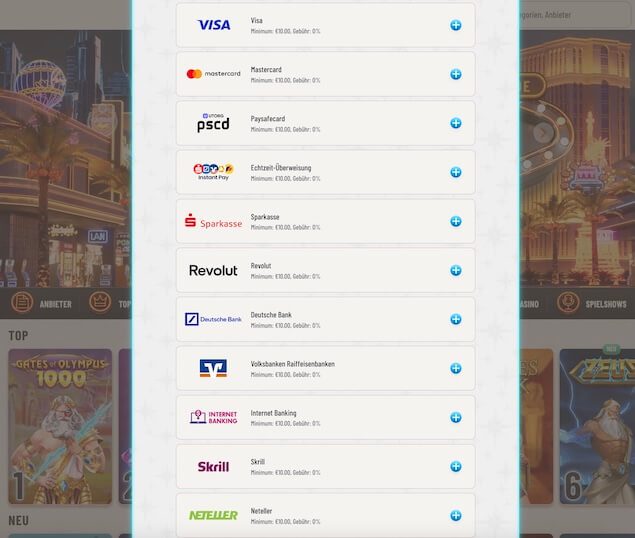
Task: Click the Skrill logo
Action: [213, 467]
